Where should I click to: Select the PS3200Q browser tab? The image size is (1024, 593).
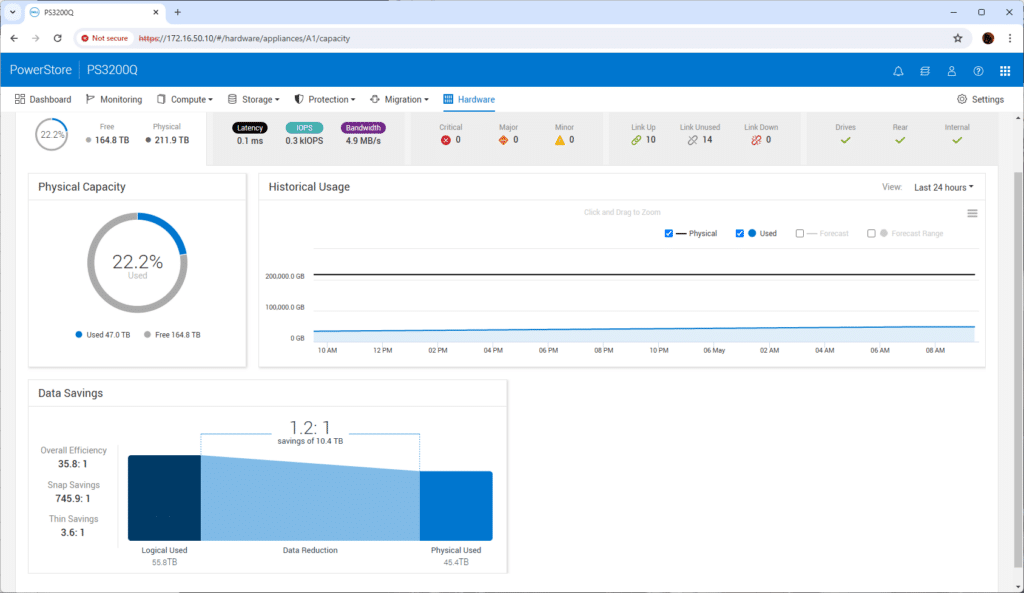(95, 12)
